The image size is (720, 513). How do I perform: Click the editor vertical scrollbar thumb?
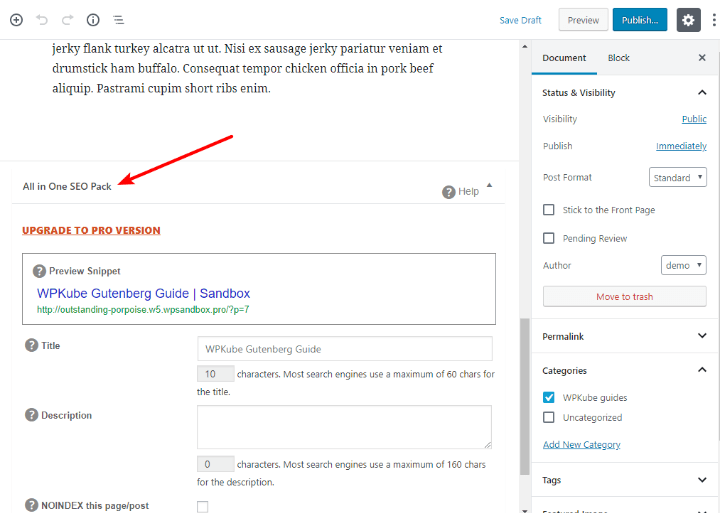pyautogui.click(x=525, y=396)
